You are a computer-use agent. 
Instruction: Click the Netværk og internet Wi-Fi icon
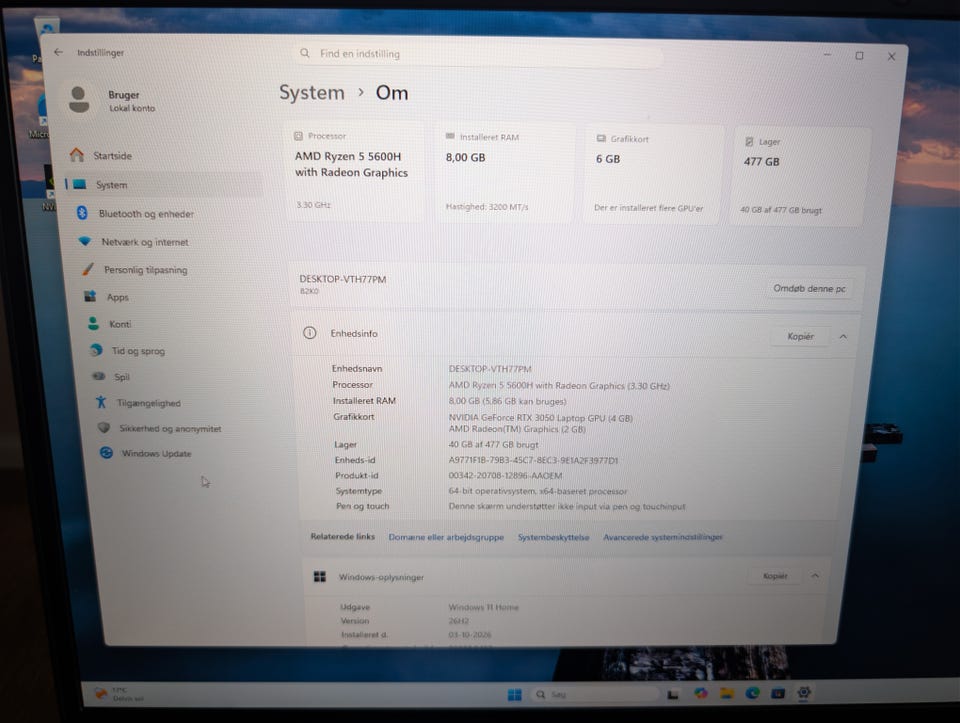pyautogui.click(x=84, y=241)
